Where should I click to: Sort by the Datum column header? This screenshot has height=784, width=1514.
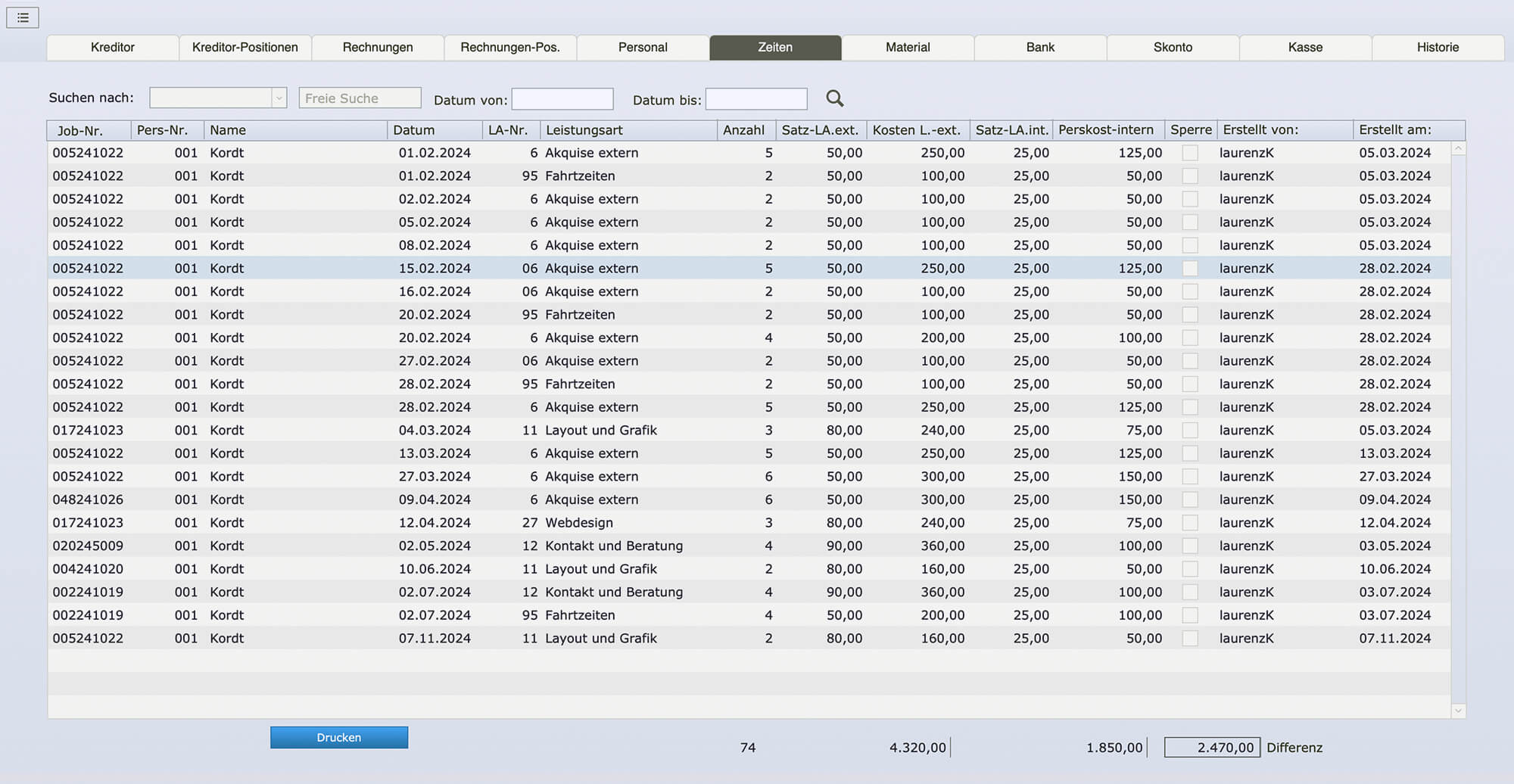tap(435, 130)
